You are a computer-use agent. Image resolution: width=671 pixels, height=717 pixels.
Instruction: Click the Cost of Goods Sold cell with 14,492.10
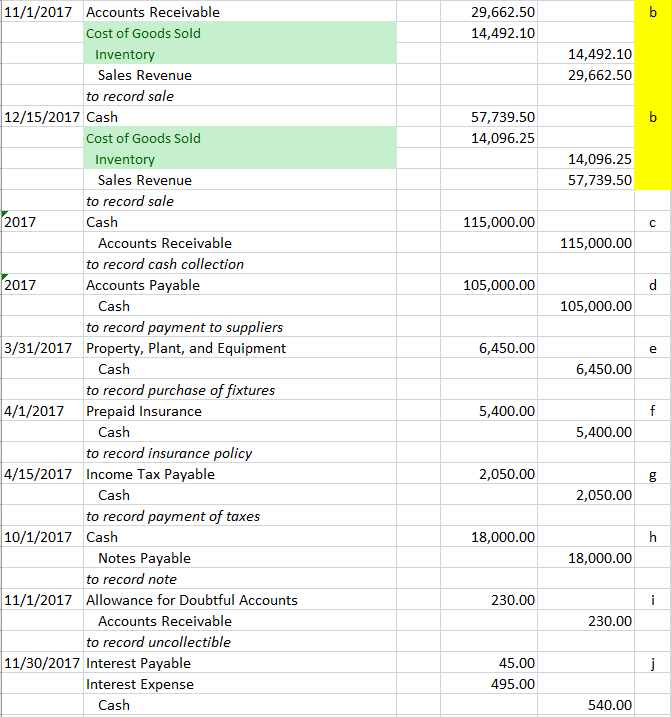(240, 33)
